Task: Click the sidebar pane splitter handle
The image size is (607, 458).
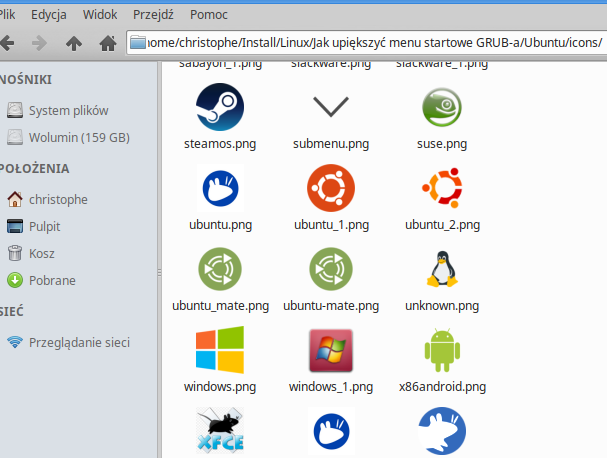Action: click(159, 273)
